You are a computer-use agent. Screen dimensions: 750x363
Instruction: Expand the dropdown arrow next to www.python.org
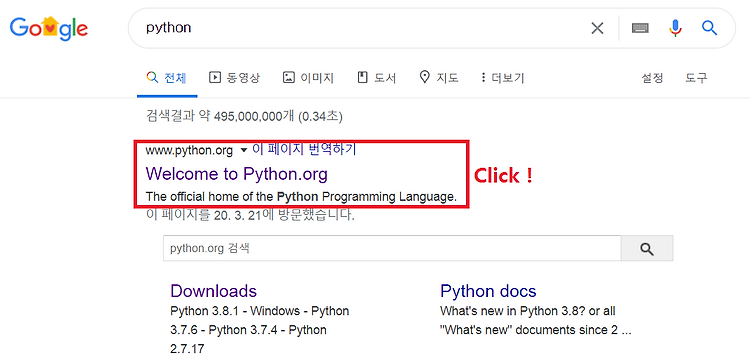243,151
